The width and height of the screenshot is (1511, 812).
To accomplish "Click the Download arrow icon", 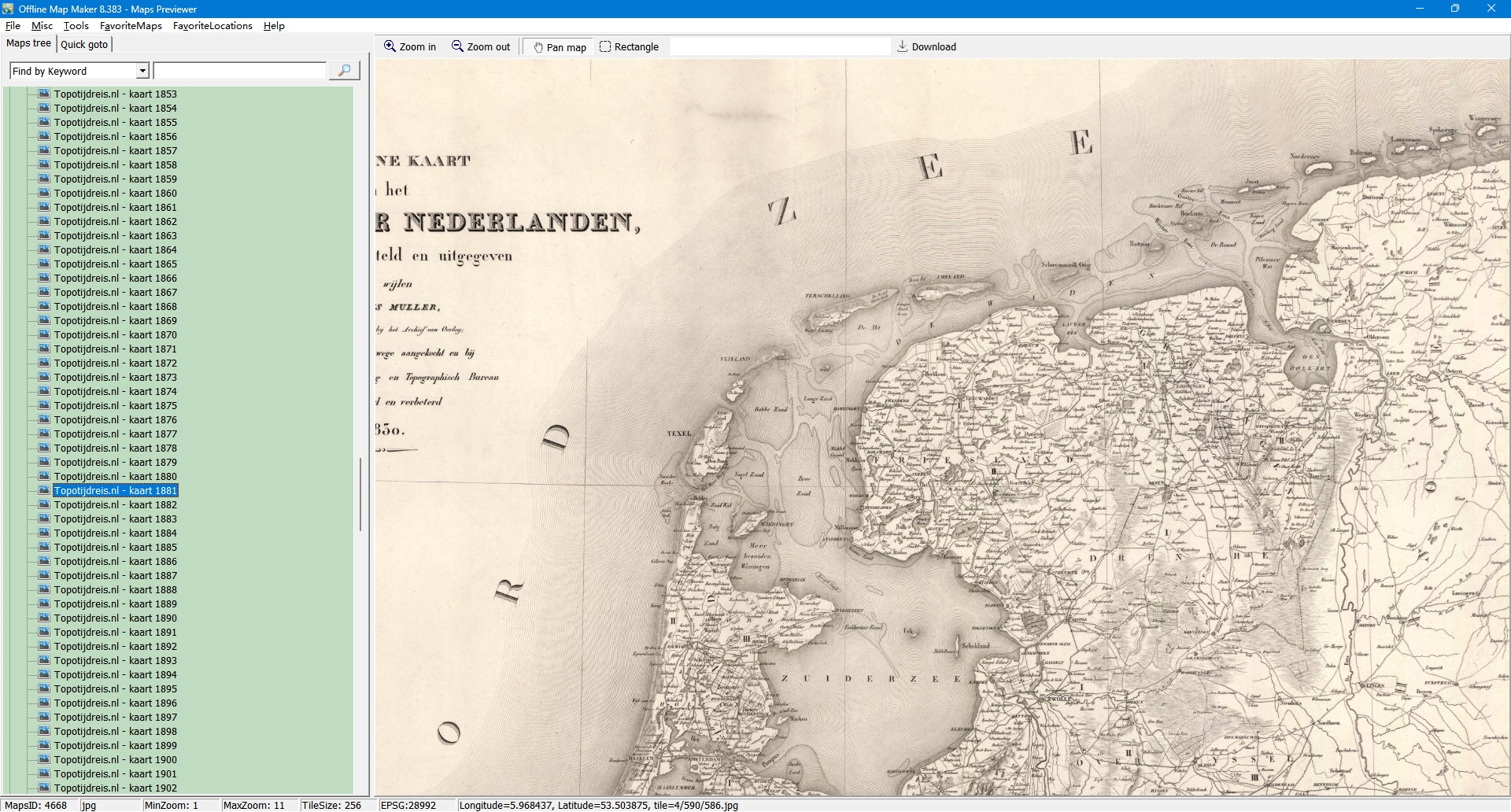I will (903, 46).
